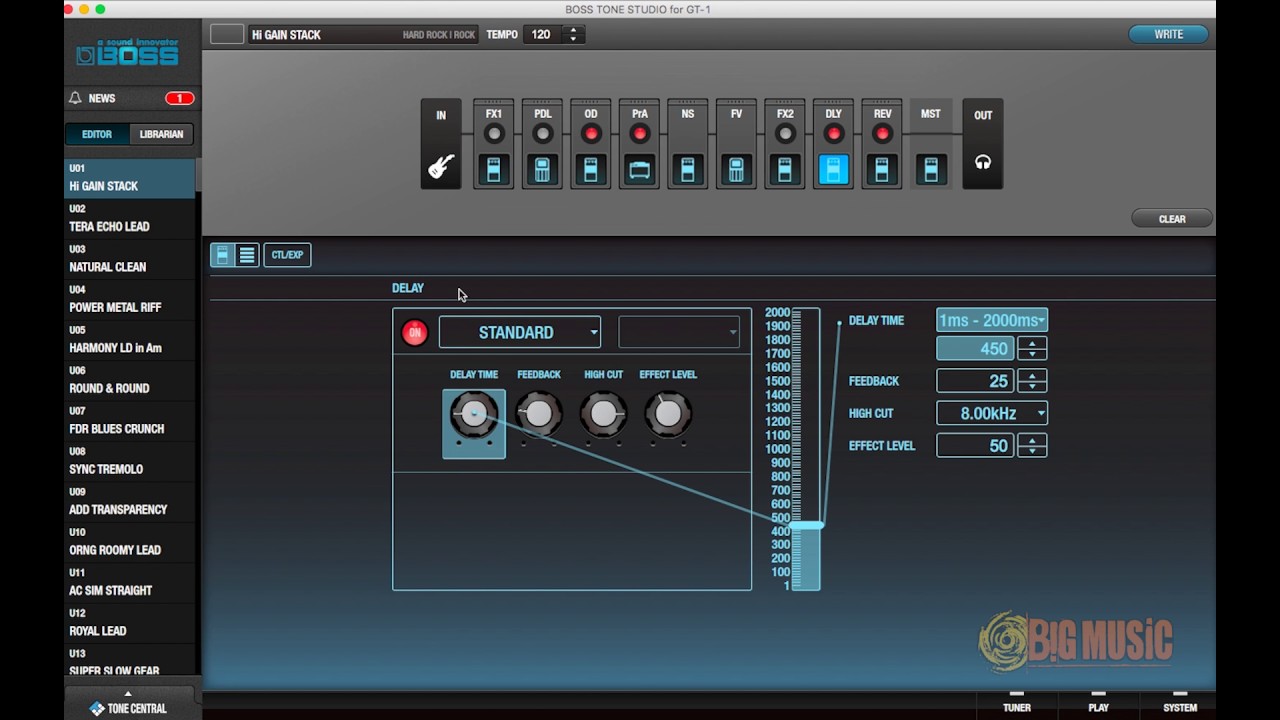Toggle the FX2 on/off LED

tap(785, 134)
